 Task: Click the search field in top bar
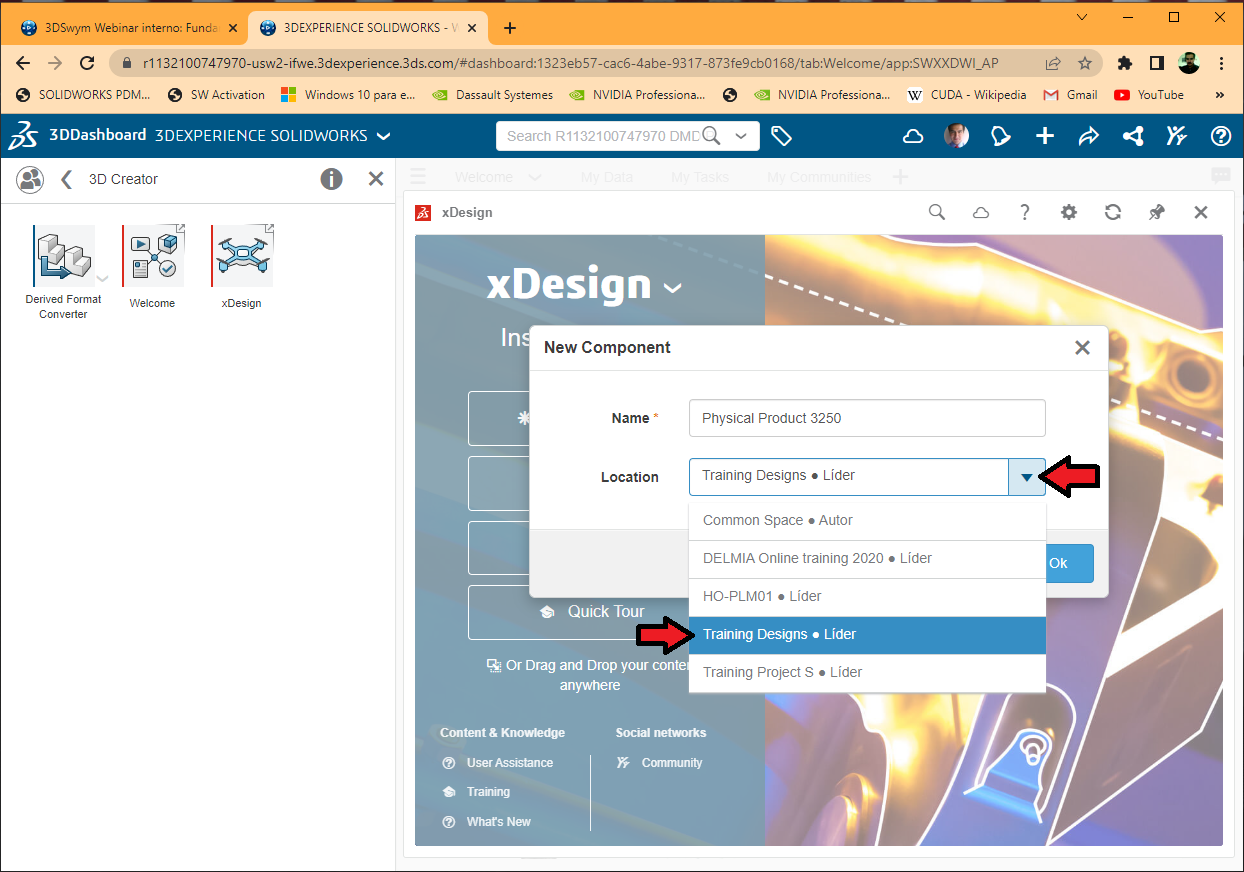tap(603, 136)
